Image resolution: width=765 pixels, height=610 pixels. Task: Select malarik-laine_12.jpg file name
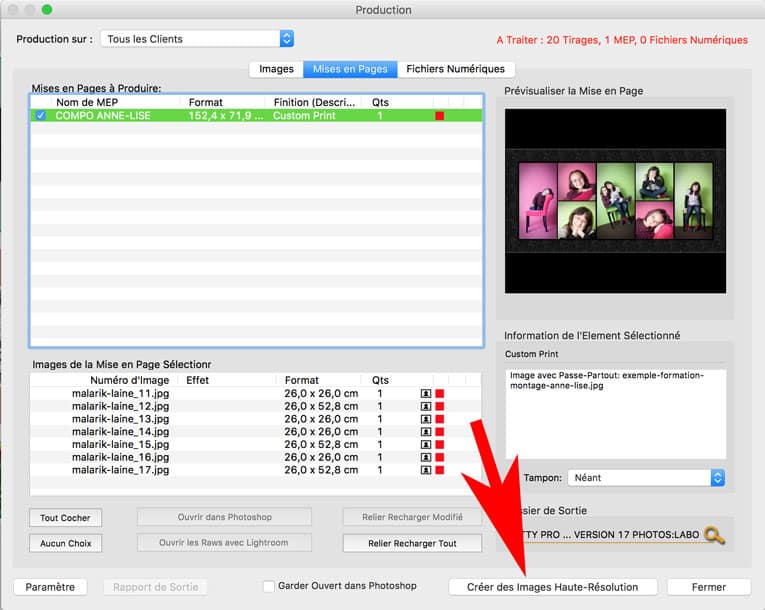(121, 406)
